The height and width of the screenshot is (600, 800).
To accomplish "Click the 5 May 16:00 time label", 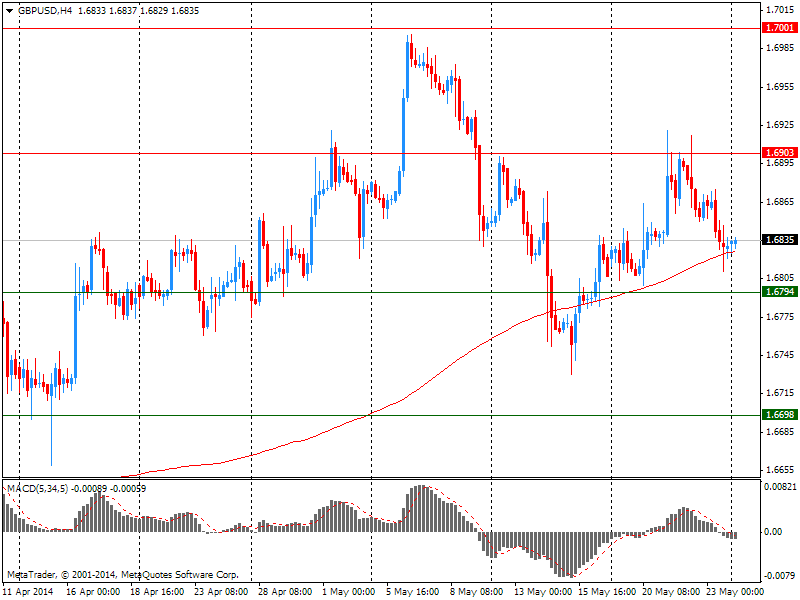I will point(413,592).
